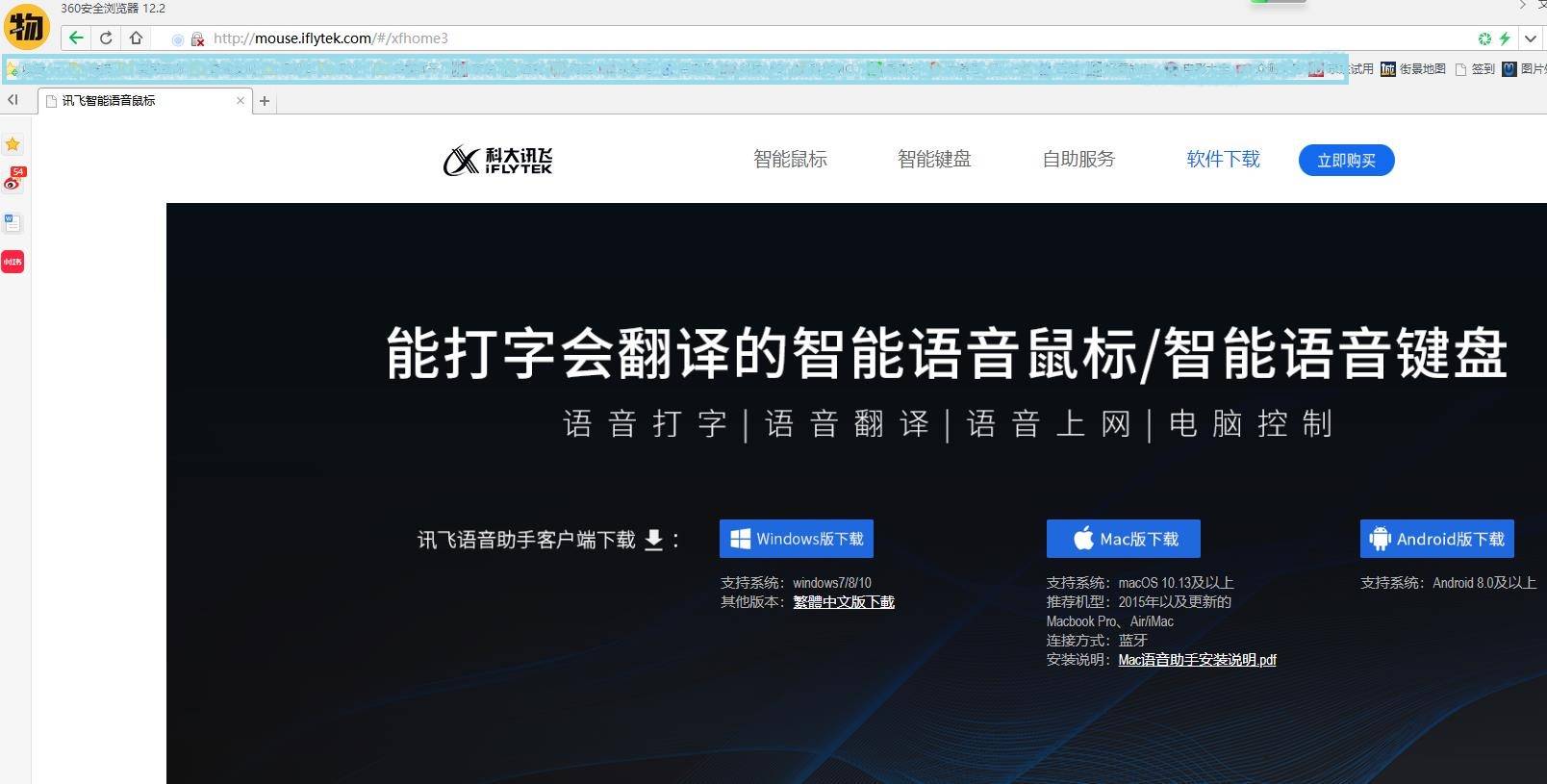Click the green lightning speed mode icon

coord(1505,38)
